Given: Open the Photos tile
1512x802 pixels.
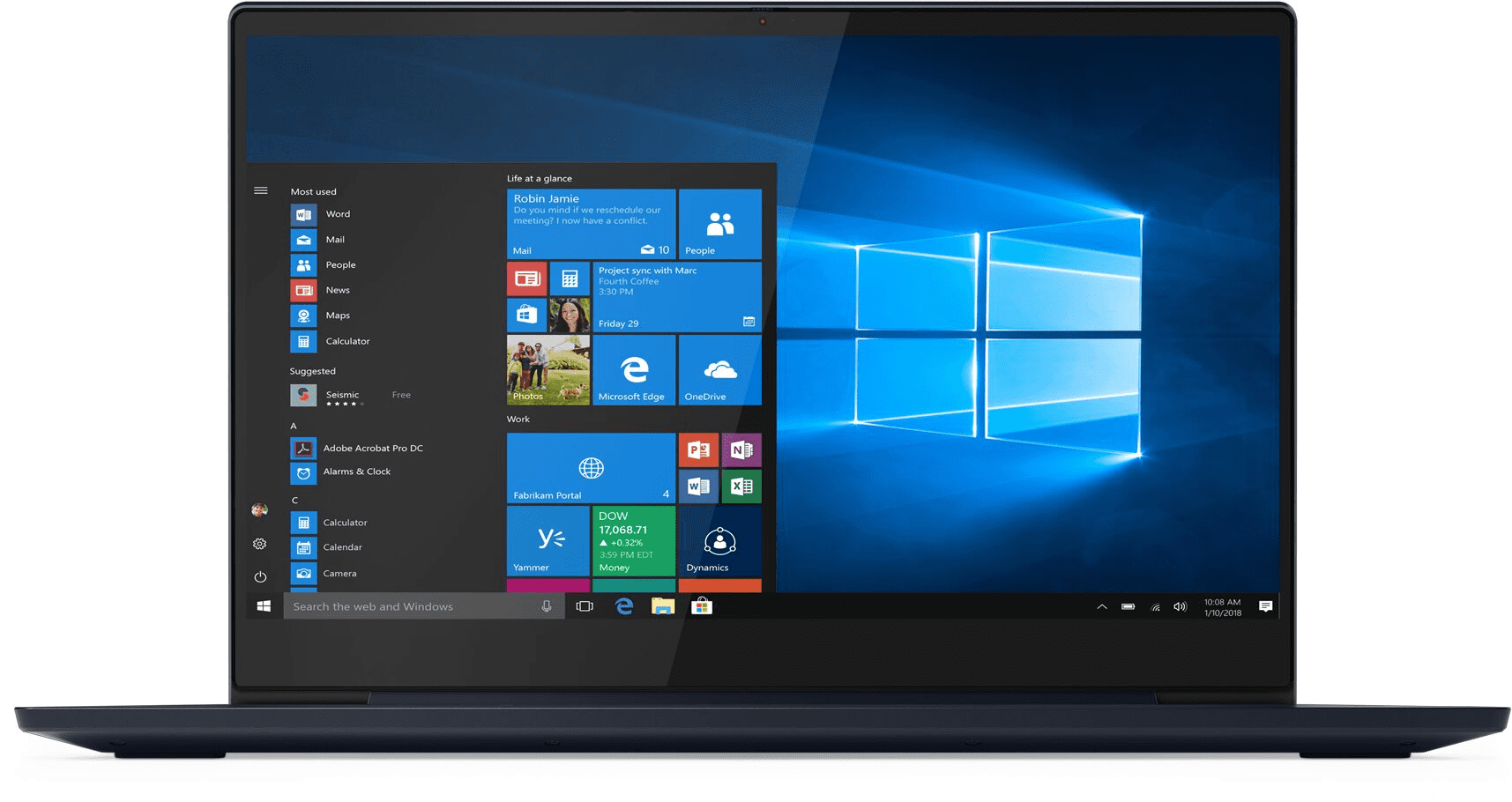Looking at the screenshot, I should (548, 370).
